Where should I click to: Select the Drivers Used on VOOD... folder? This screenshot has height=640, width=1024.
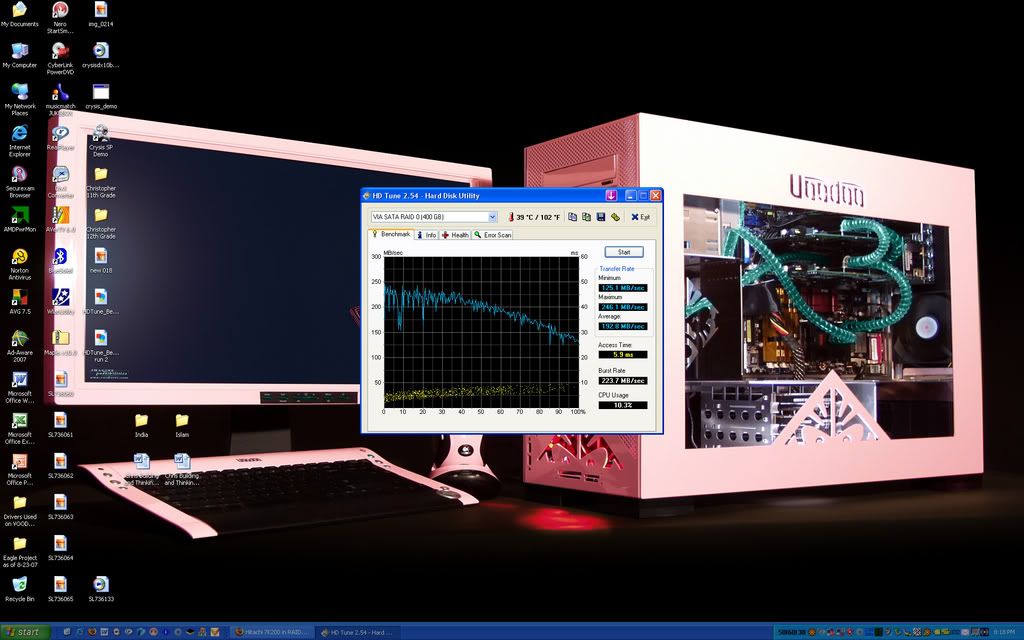(20, 511)
